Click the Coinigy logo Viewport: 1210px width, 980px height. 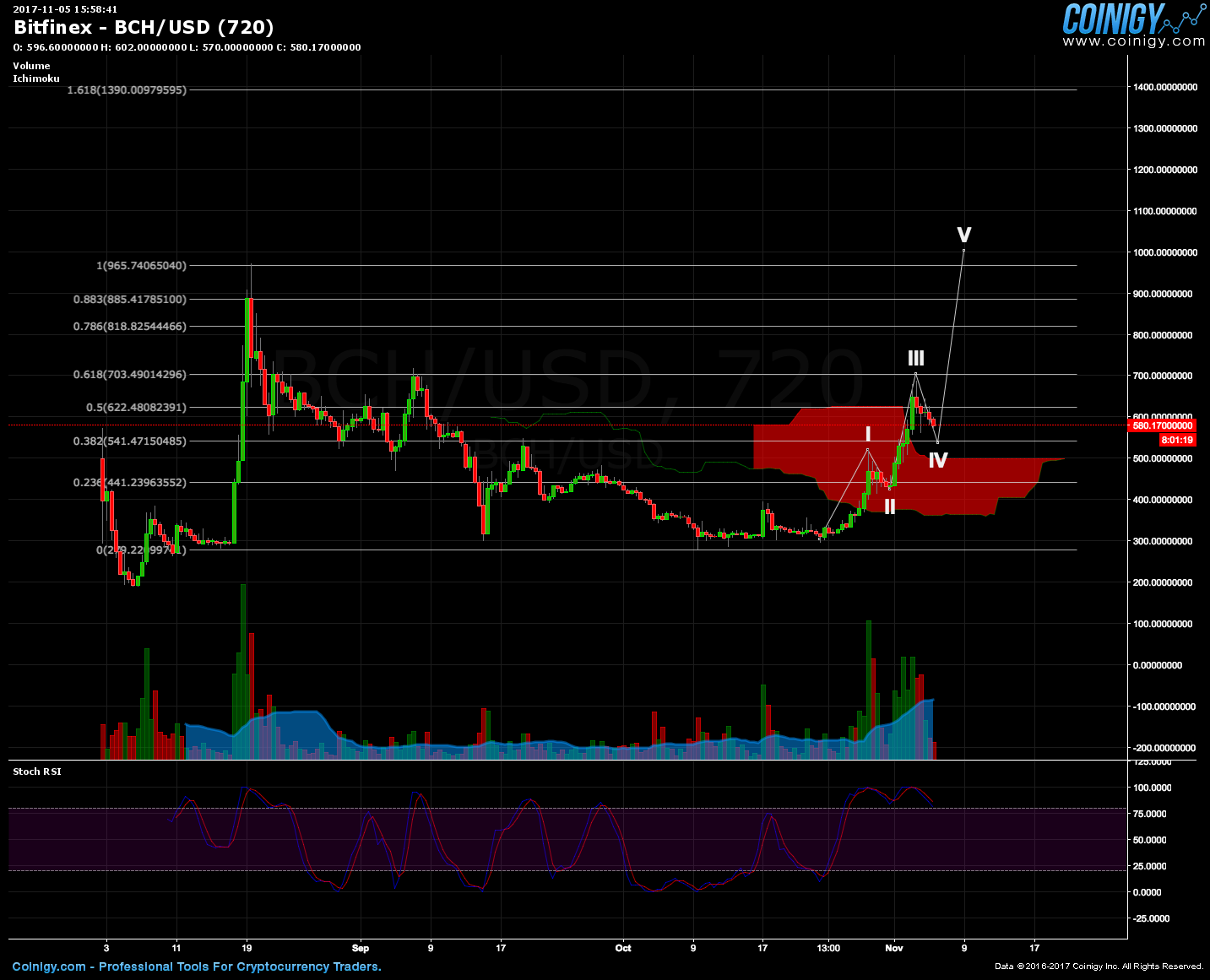pos(1134,19)
